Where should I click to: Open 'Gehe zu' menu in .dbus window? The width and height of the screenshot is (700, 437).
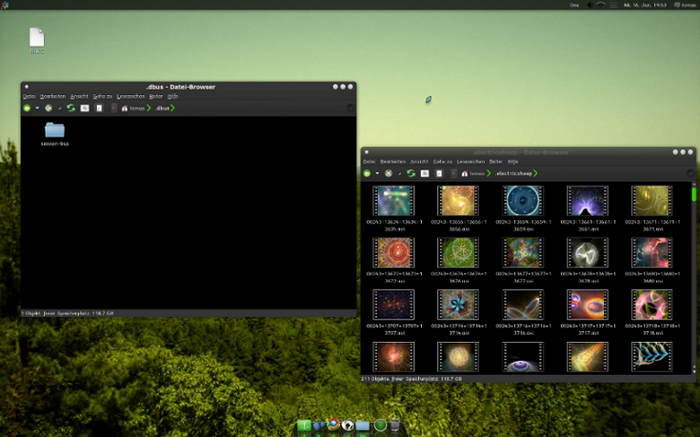(102, 96)
